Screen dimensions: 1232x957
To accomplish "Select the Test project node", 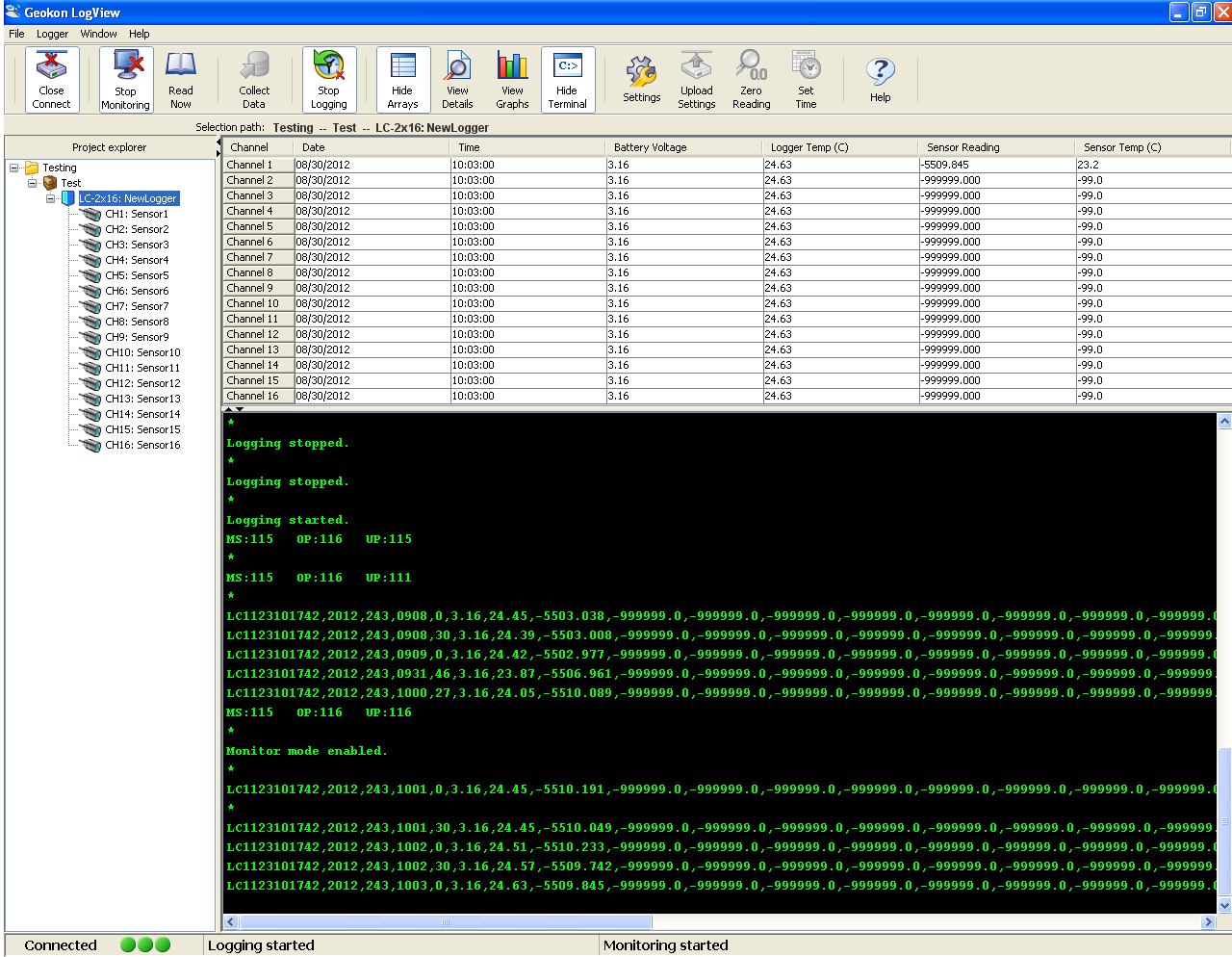I will pos(71,183).
